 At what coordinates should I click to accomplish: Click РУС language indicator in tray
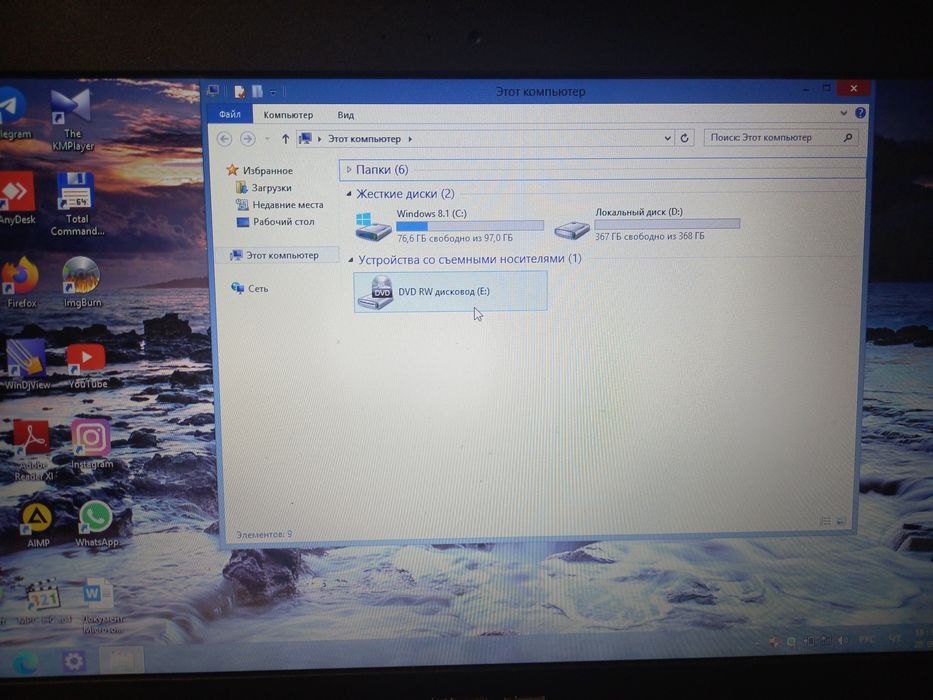[x=866, y=639]
